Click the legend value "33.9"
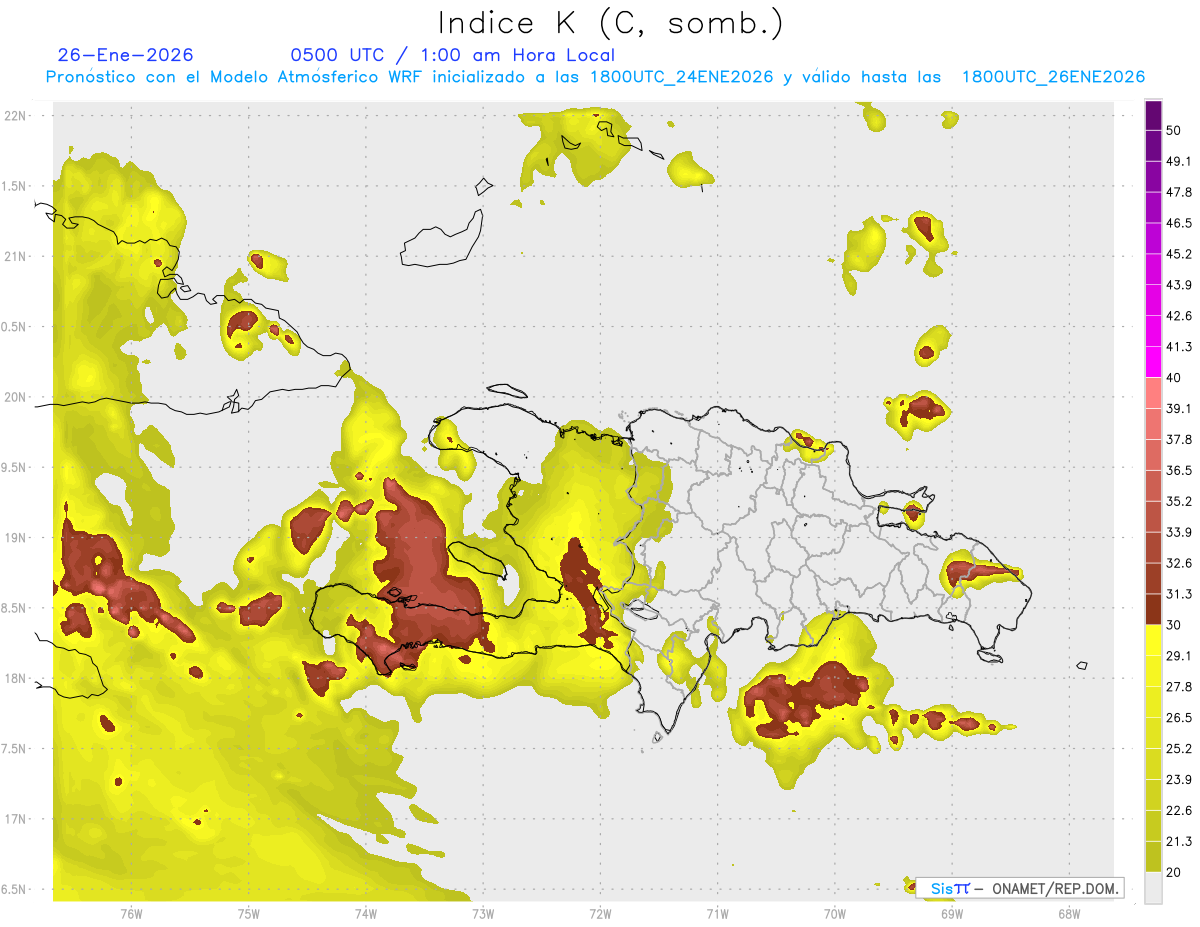The height and width of the screenshot is (927, 1200). tap(1179, 532)
